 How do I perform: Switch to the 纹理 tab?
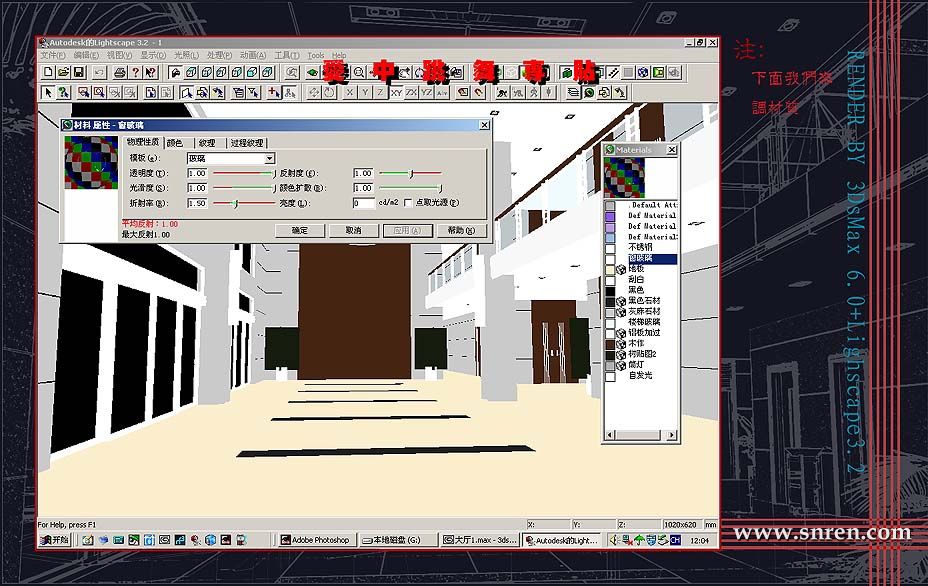pyautogui.click(x=207, y=143)
